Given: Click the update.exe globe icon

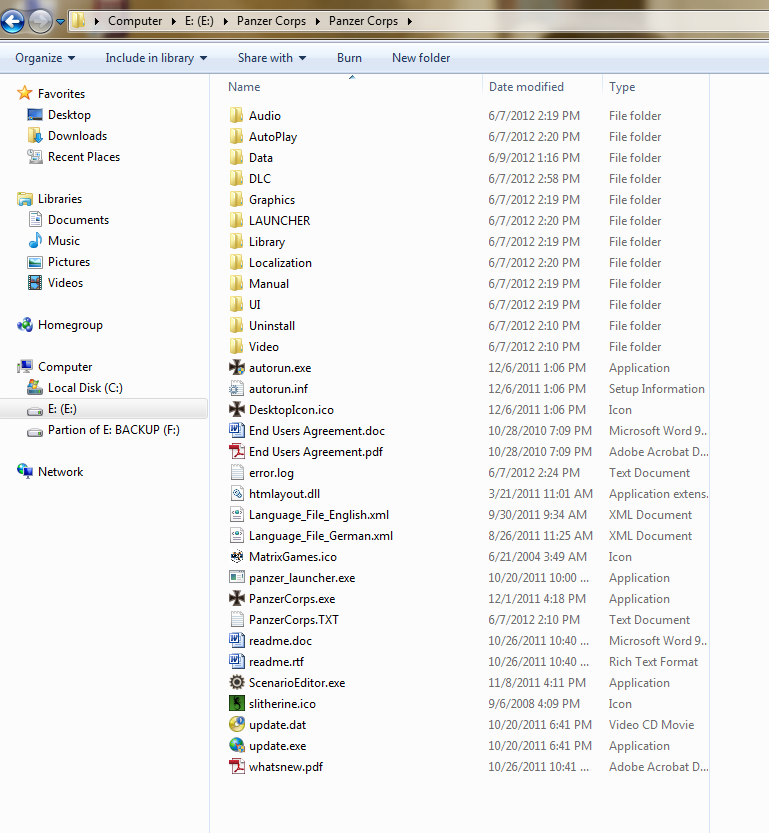Looking at the screenshot, I should 237,745.
